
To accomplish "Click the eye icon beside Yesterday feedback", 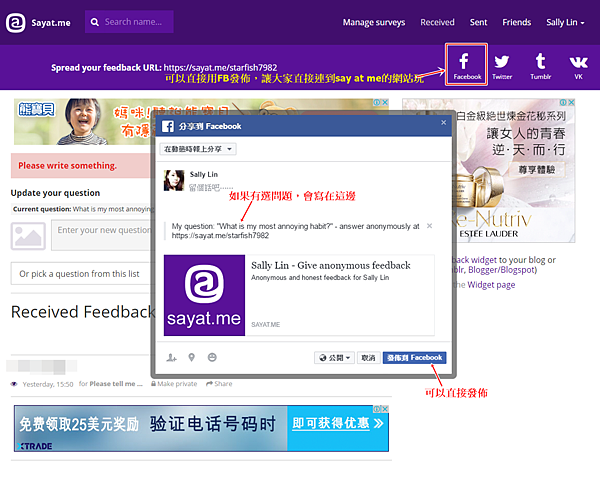I will pos(14,384).
